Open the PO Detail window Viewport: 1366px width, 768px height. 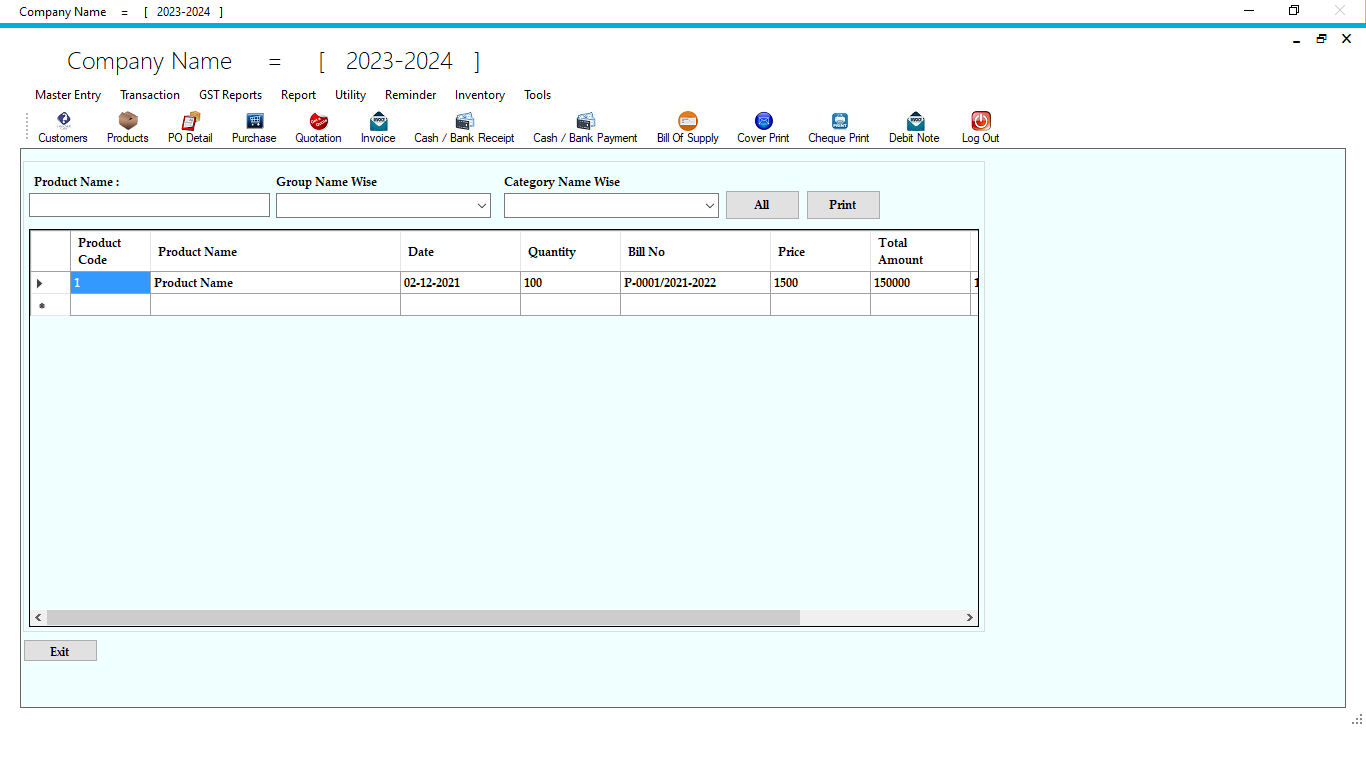[189, 127]
